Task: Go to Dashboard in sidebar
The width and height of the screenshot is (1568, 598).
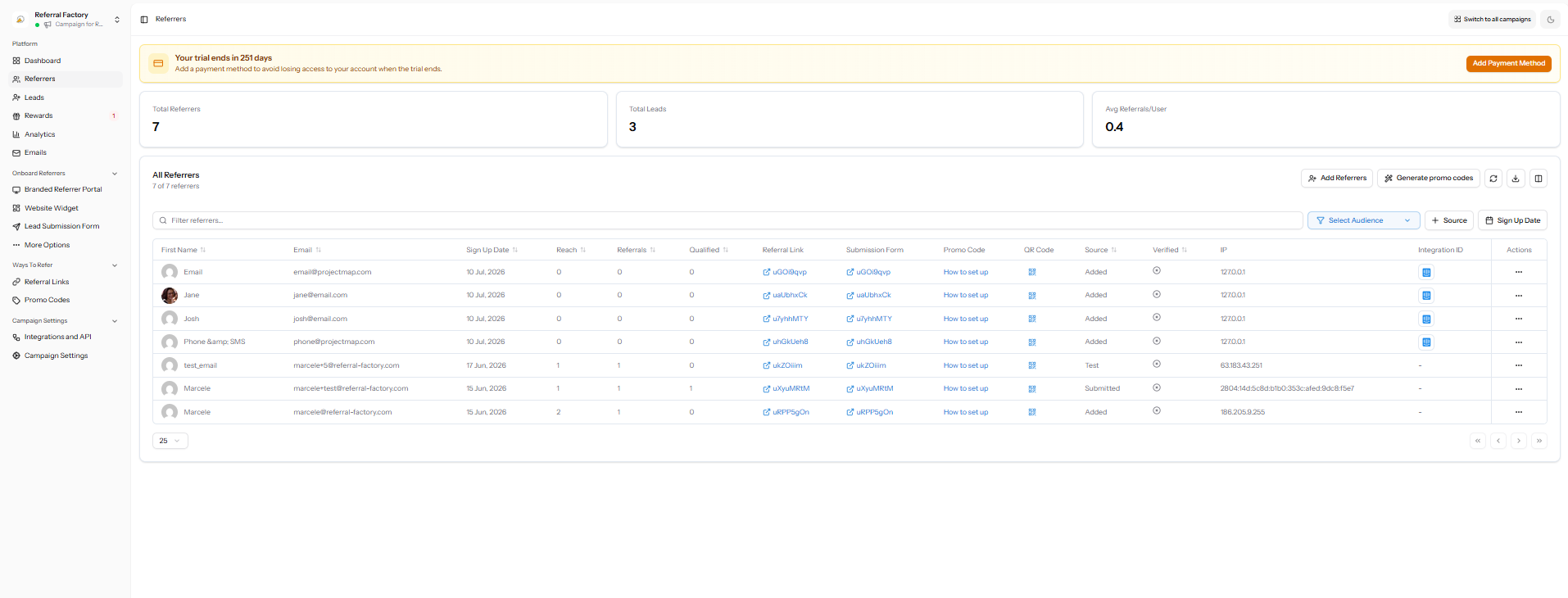Action: 66,61
